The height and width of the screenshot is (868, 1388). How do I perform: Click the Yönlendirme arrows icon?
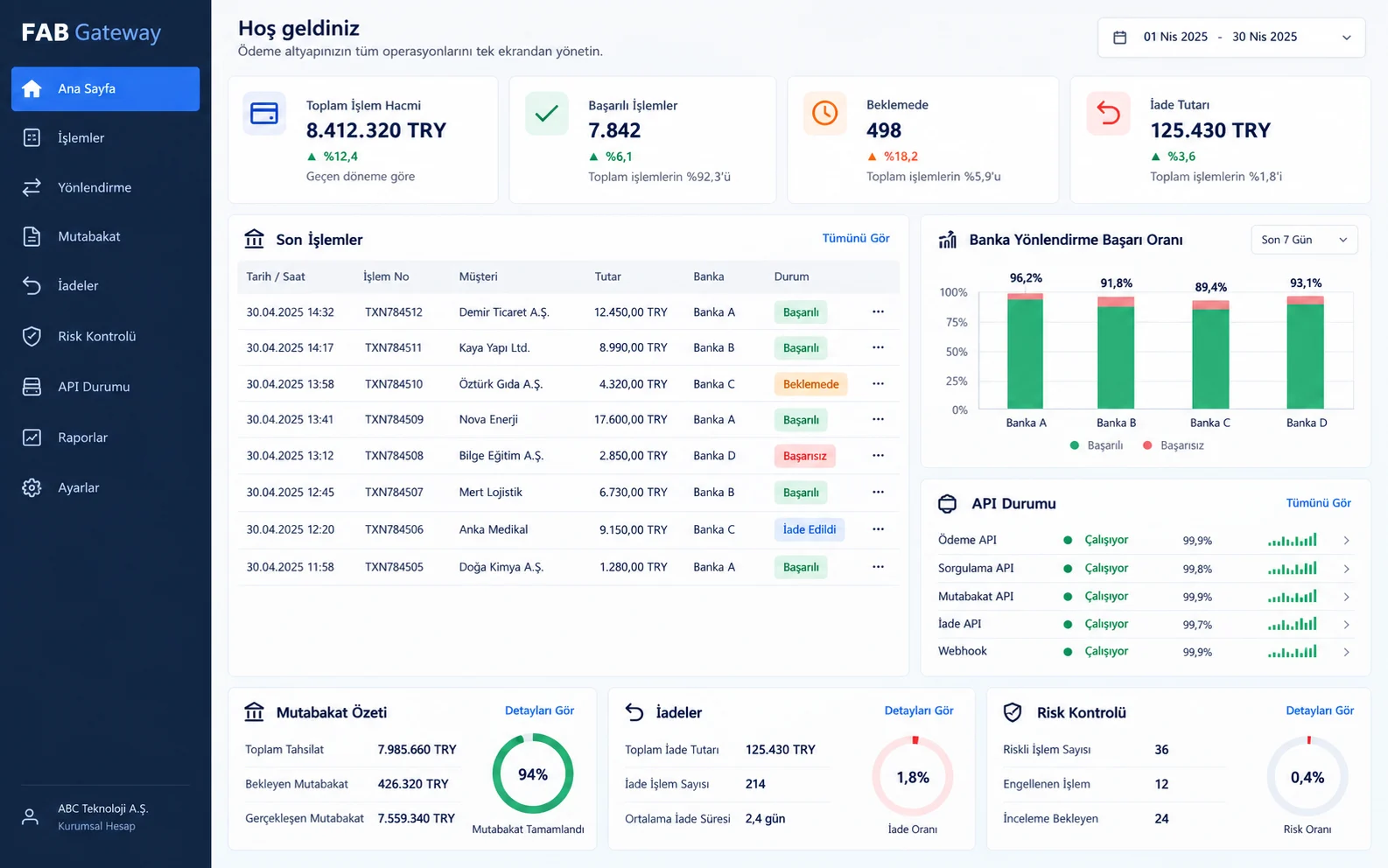tap(32, 187)
